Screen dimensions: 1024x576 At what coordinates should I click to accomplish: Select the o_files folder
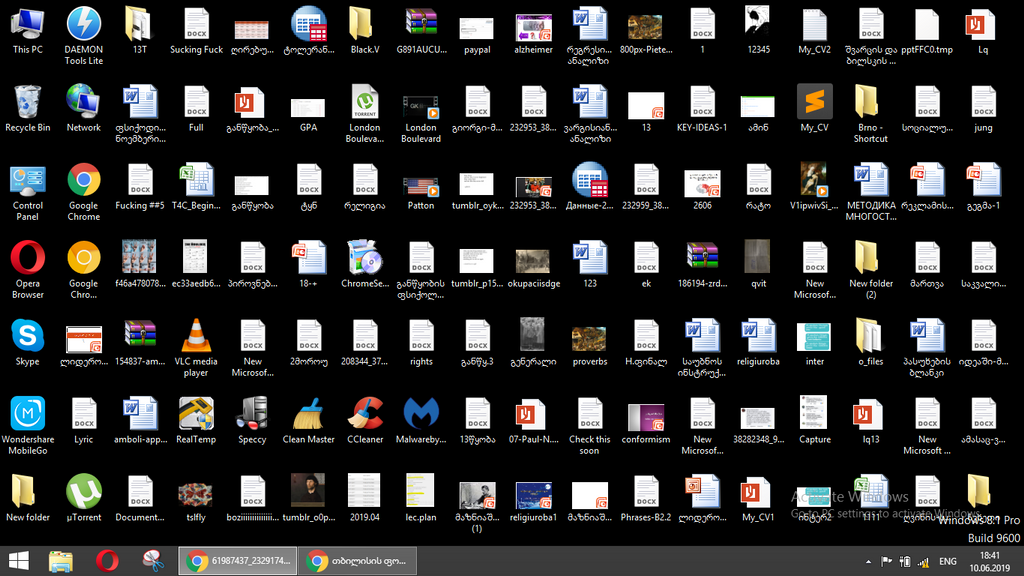coord(871,343)
